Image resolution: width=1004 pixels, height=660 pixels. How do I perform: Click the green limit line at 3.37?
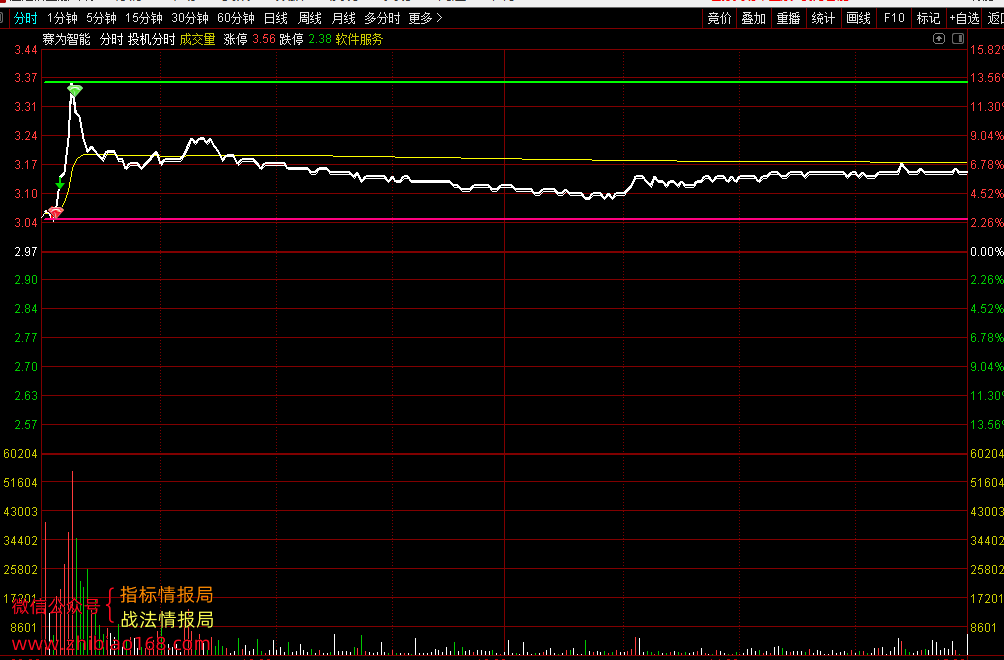(x=505, y=82)
